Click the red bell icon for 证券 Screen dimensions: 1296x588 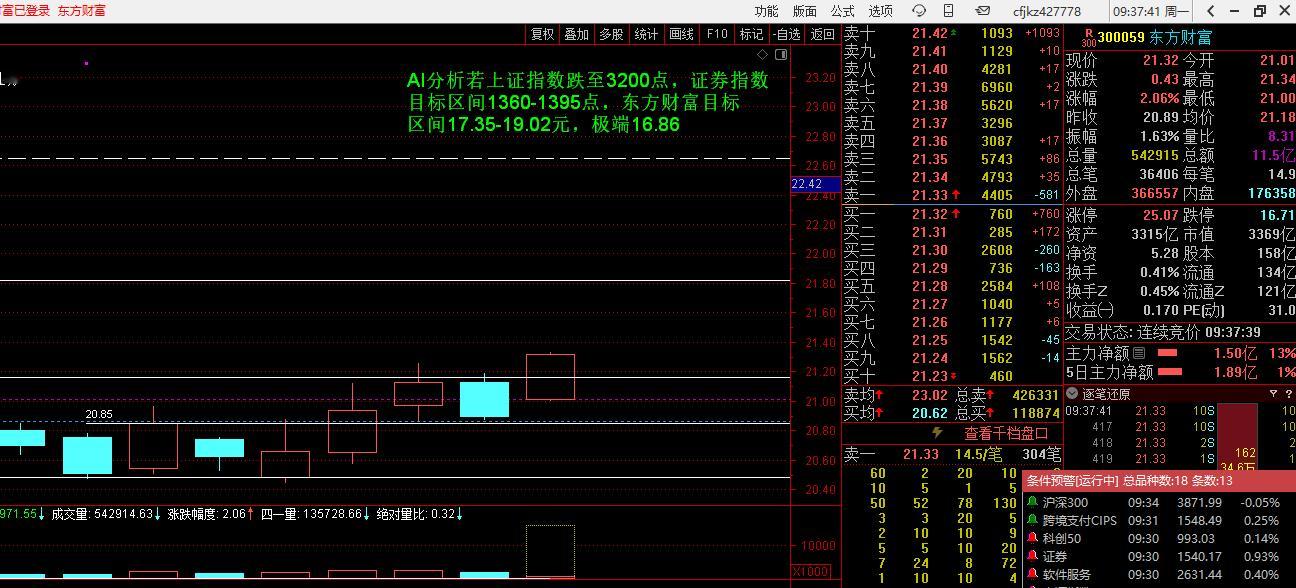(x=1033, y=556)
